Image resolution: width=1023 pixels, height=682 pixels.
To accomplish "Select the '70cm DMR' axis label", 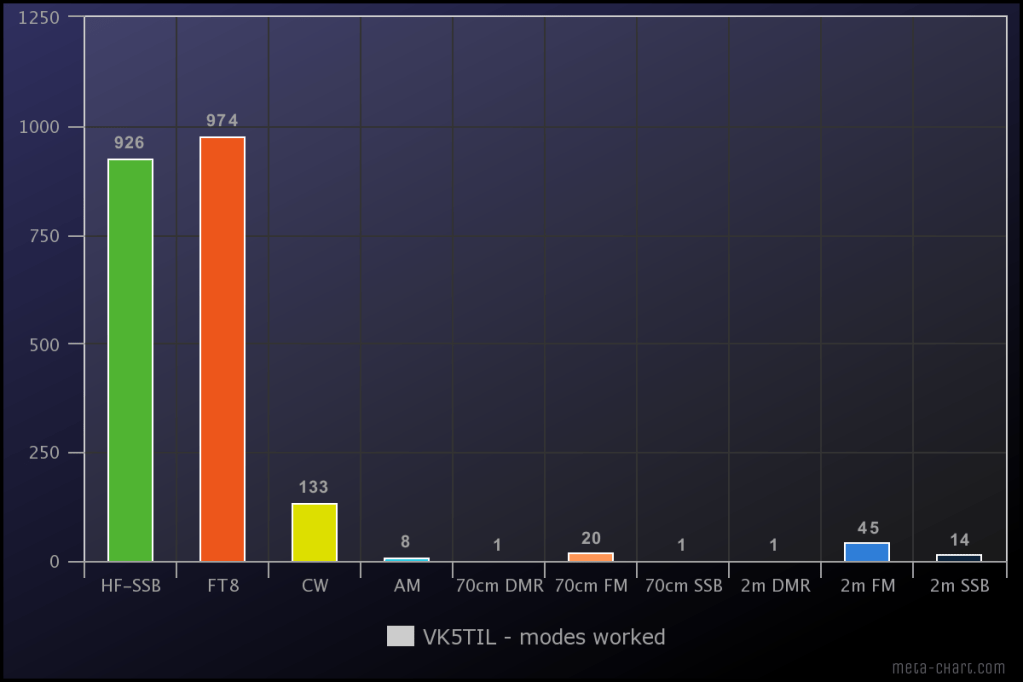I will point(498,586).
